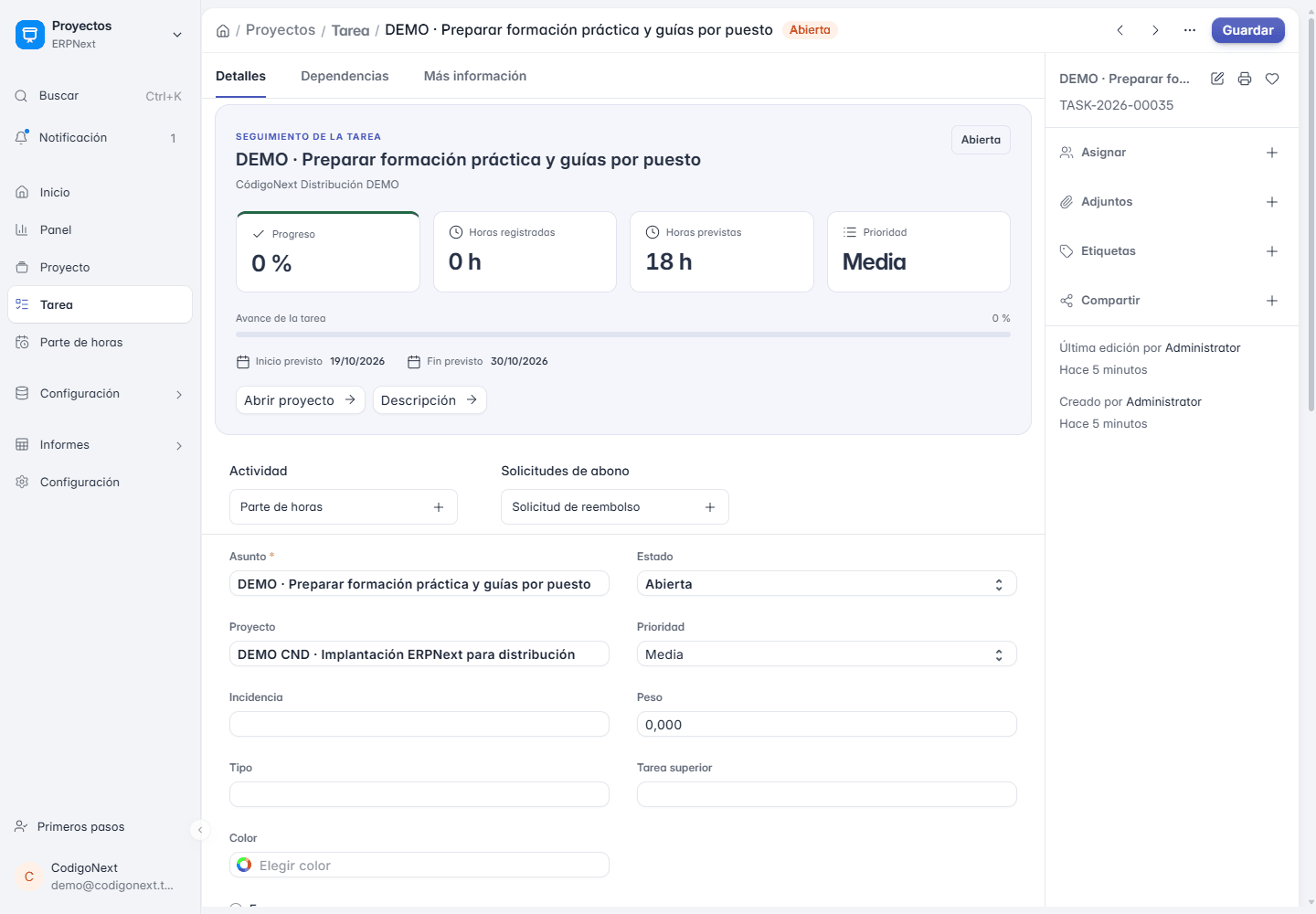Add a tag with Etiquetas plus

1272,251
